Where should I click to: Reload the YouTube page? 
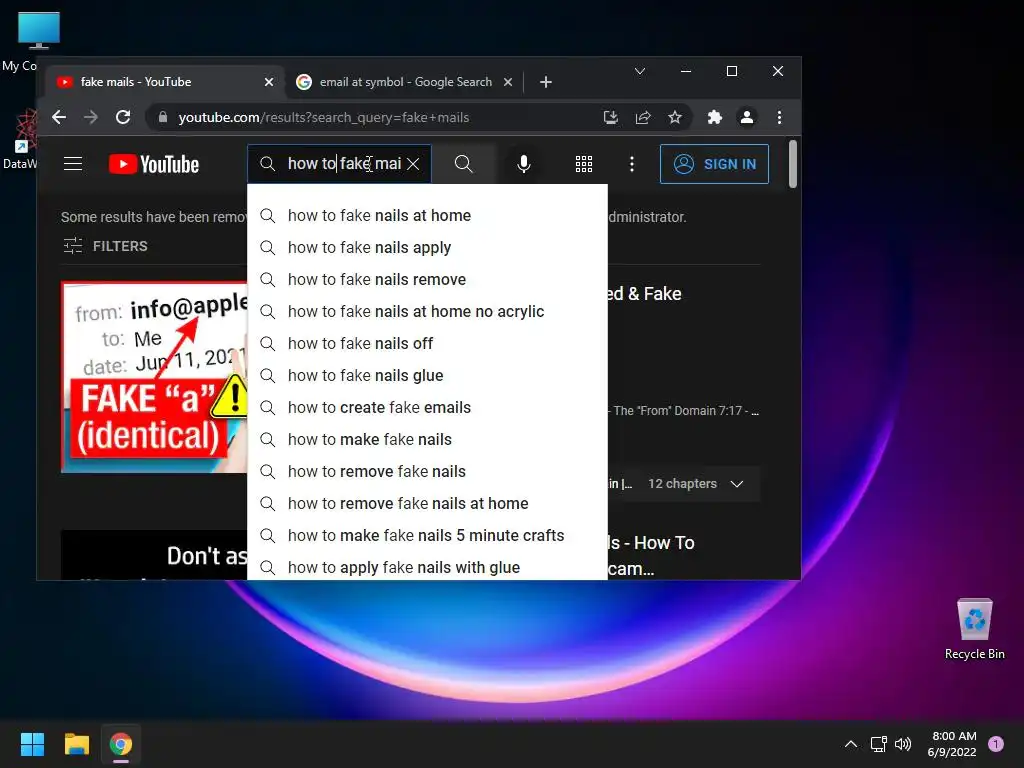123,118
